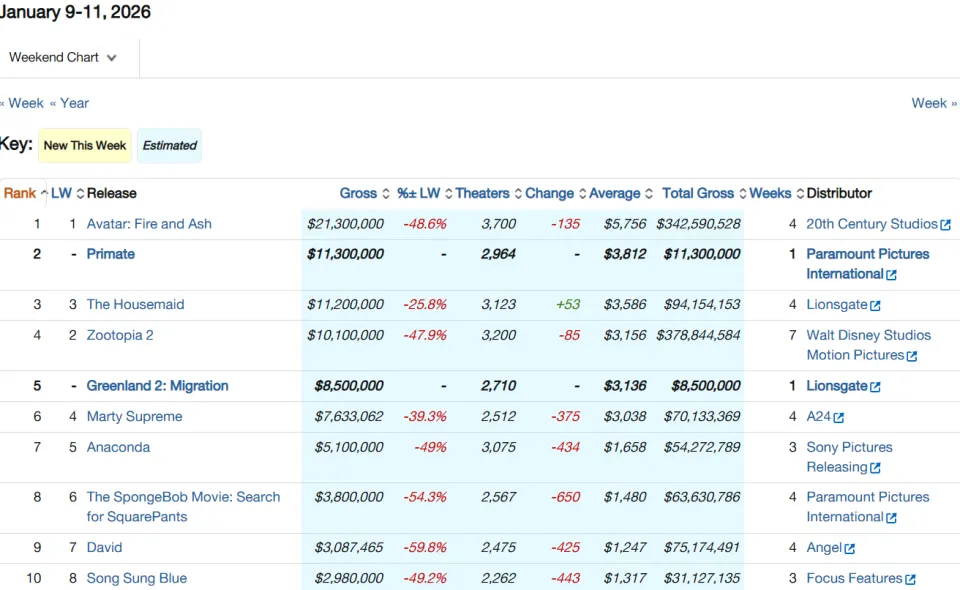This screenshot has height=590, width=960.
Task: Click external link icon for Primate's distributor
Action: 891,275
